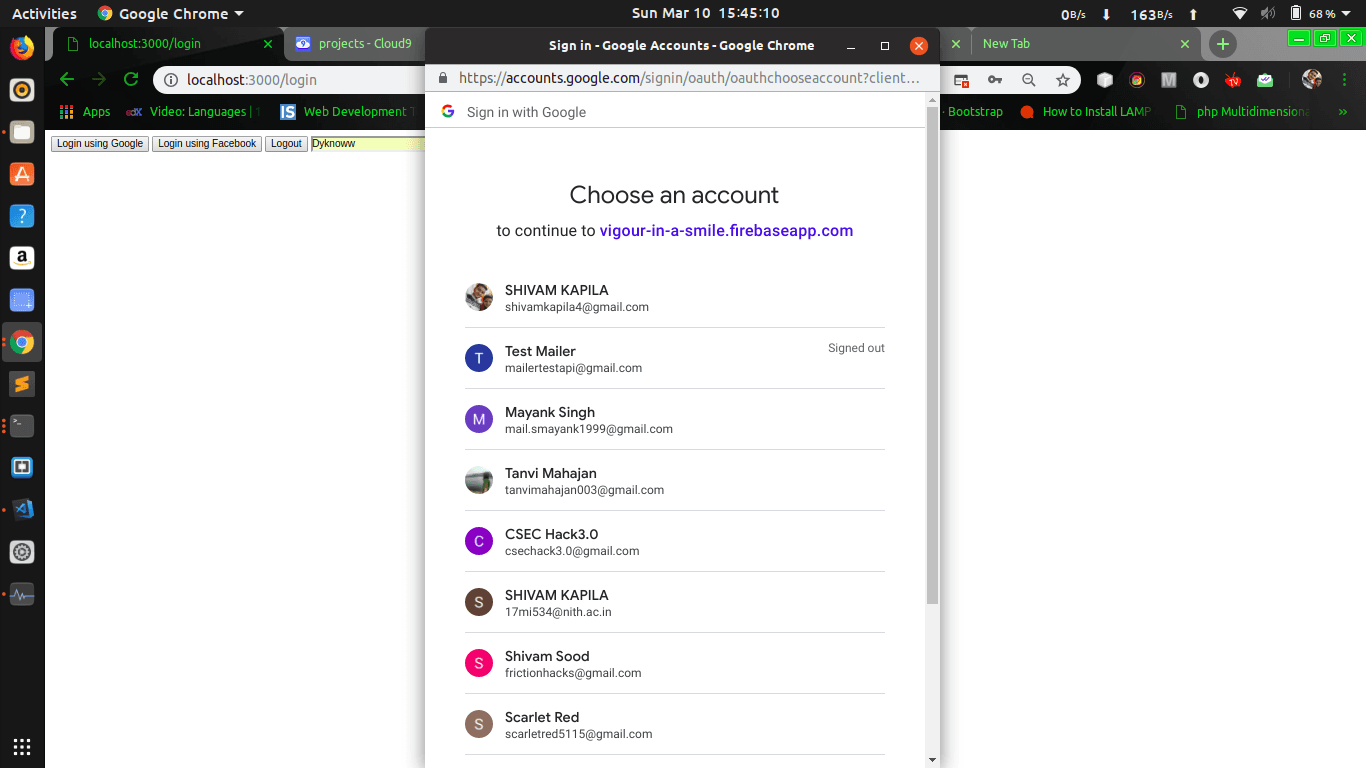Image resolution: width=1366 pixels, height=768 pixels.
Task: Open Firefox from the Ubuntu dock
Action: (22, 48)
